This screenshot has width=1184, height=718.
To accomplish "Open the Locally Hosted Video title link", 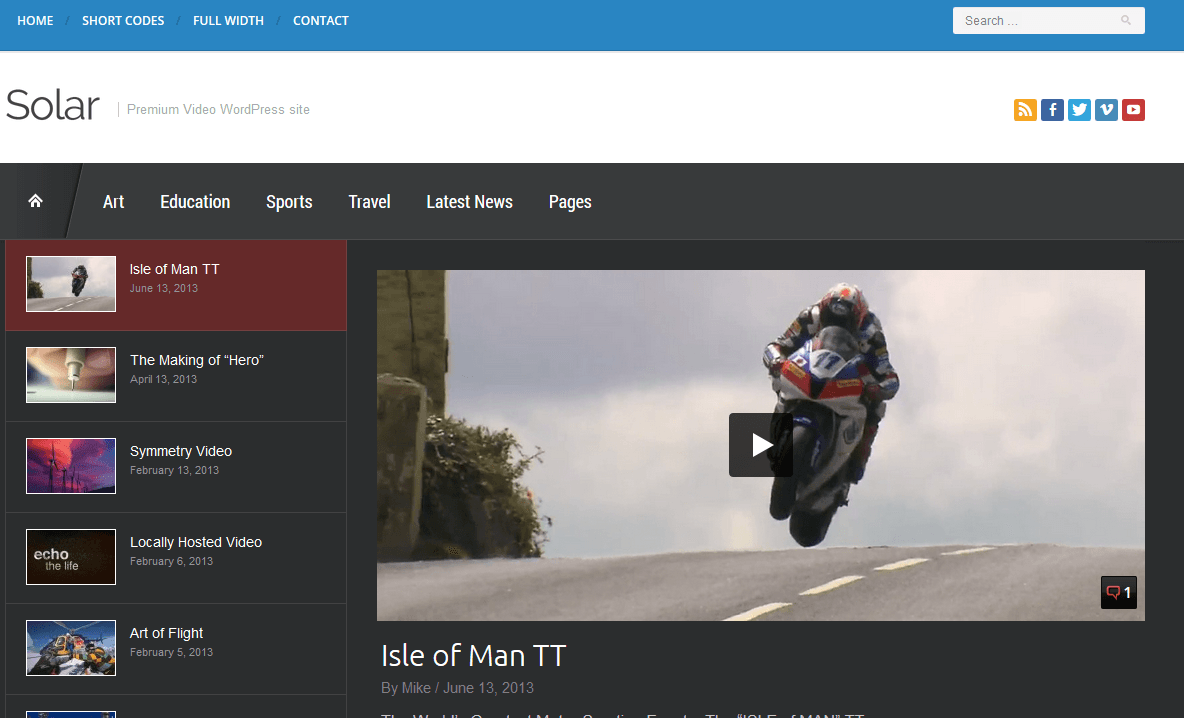I will (196, 542).
